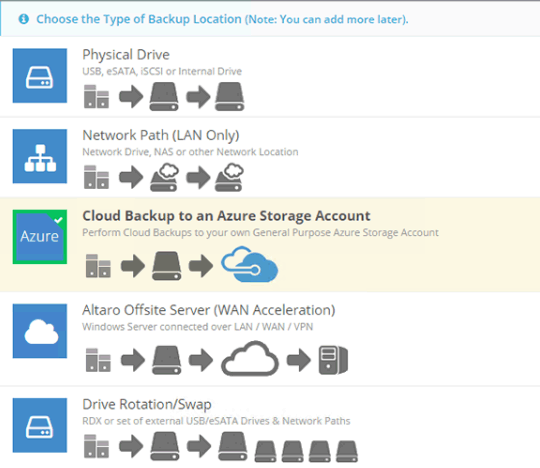Select the Altaro Offsite Server cloud tile

[40, 331]
